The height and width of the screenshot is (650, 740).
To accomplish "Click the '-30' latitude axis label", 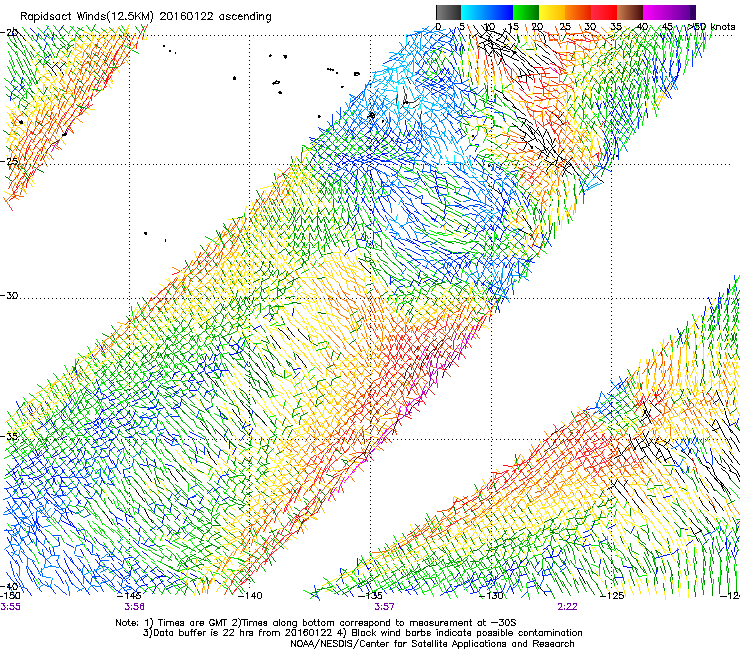I will tap(9, 295).
